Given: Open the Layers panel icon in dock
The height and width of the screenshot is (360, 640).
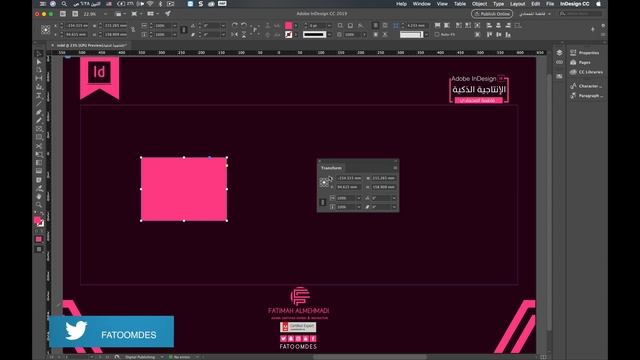Looking at the screenshot, I should [x=559, y=53].
